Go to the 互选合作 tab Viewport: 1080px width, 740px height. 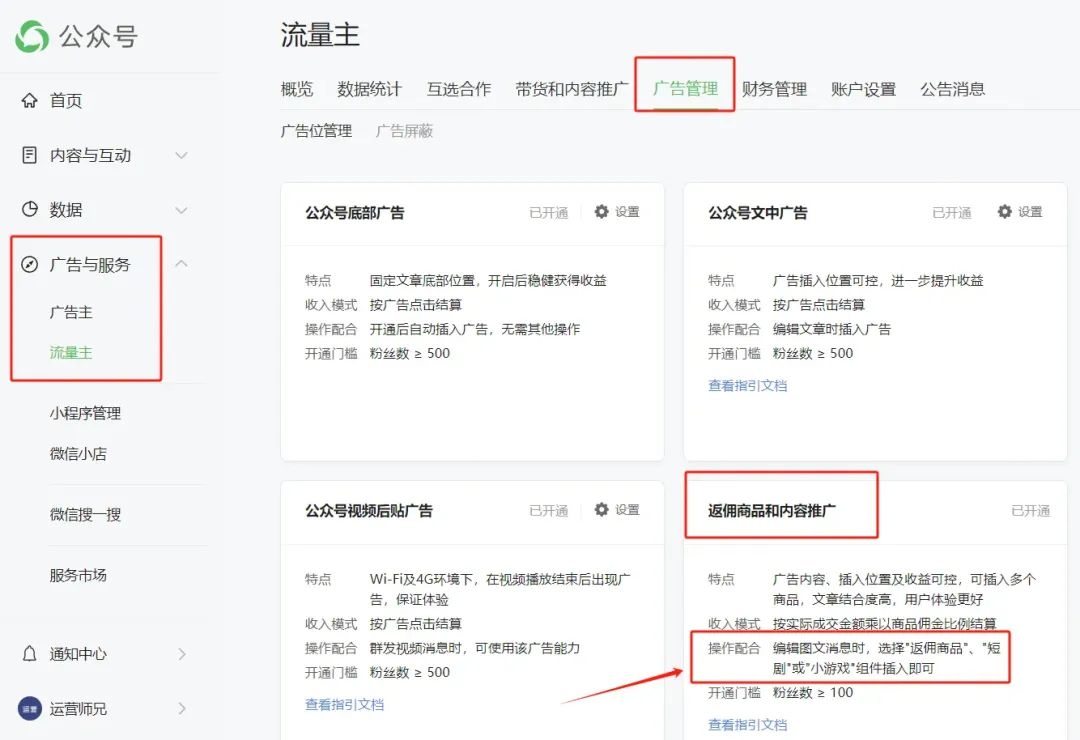(459, 89)
